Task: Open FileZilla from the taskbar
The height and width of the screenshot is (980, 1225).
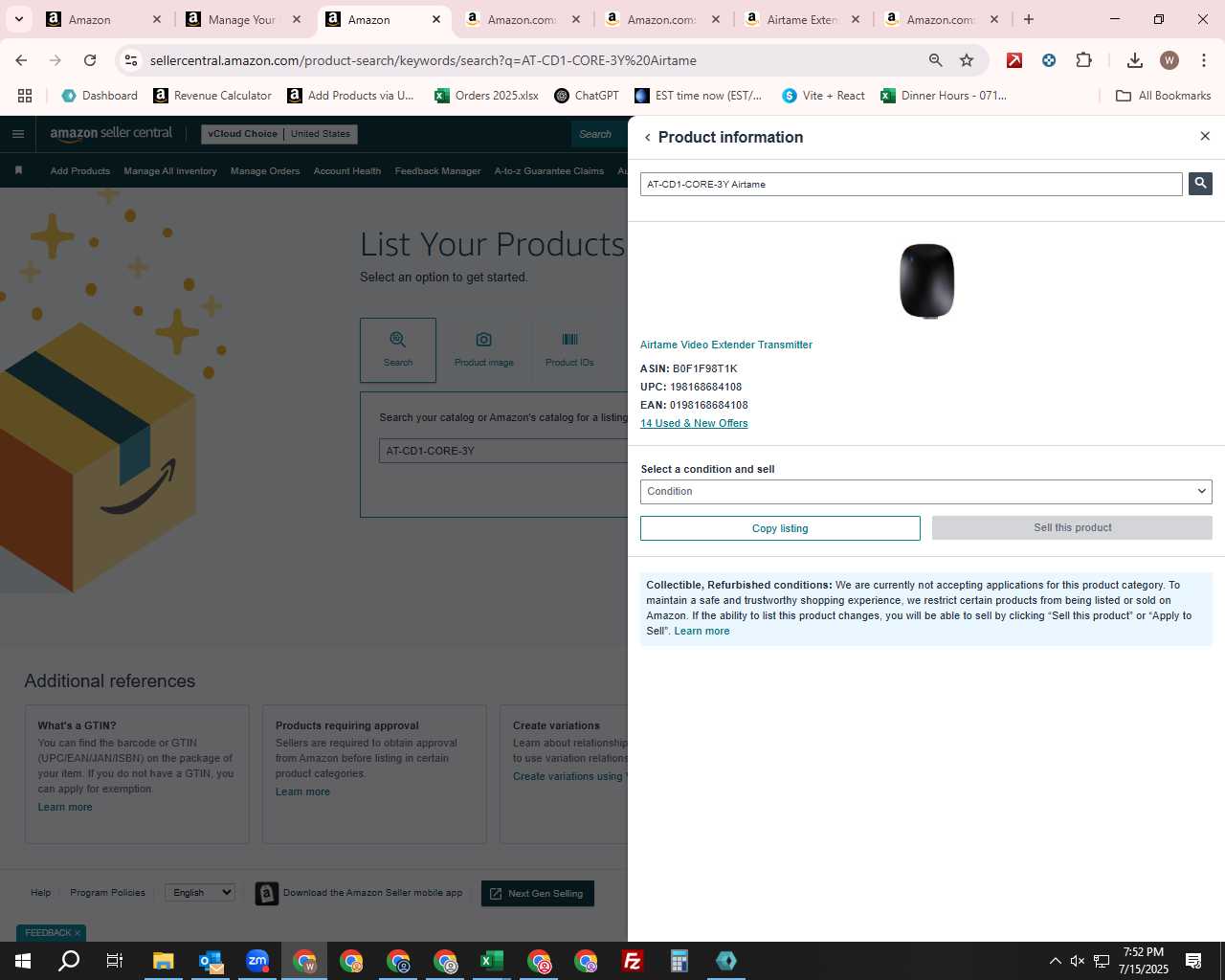Action: point(633,961)
